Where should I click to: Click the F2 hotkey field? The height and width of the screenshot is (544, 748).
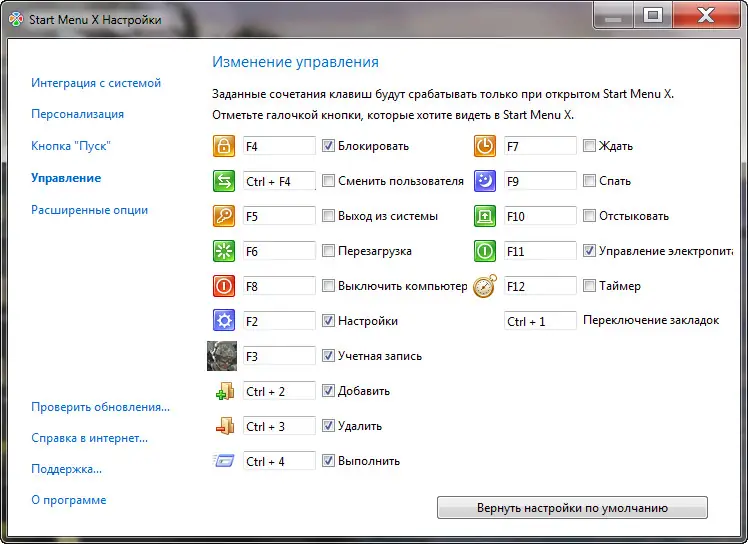click(x=279, y=321)
